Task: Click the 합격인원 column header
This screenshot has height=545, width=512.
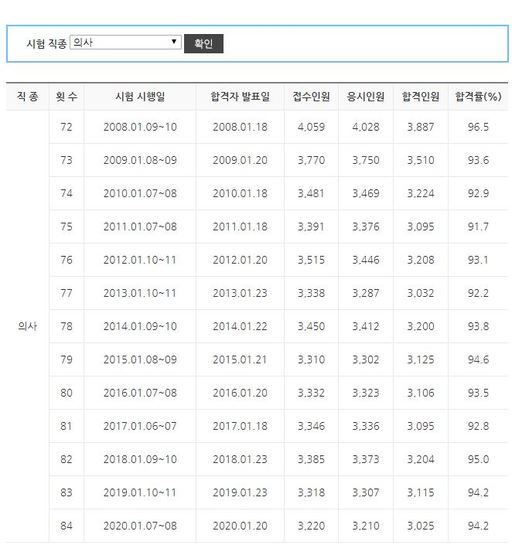Action: [421, 96]
